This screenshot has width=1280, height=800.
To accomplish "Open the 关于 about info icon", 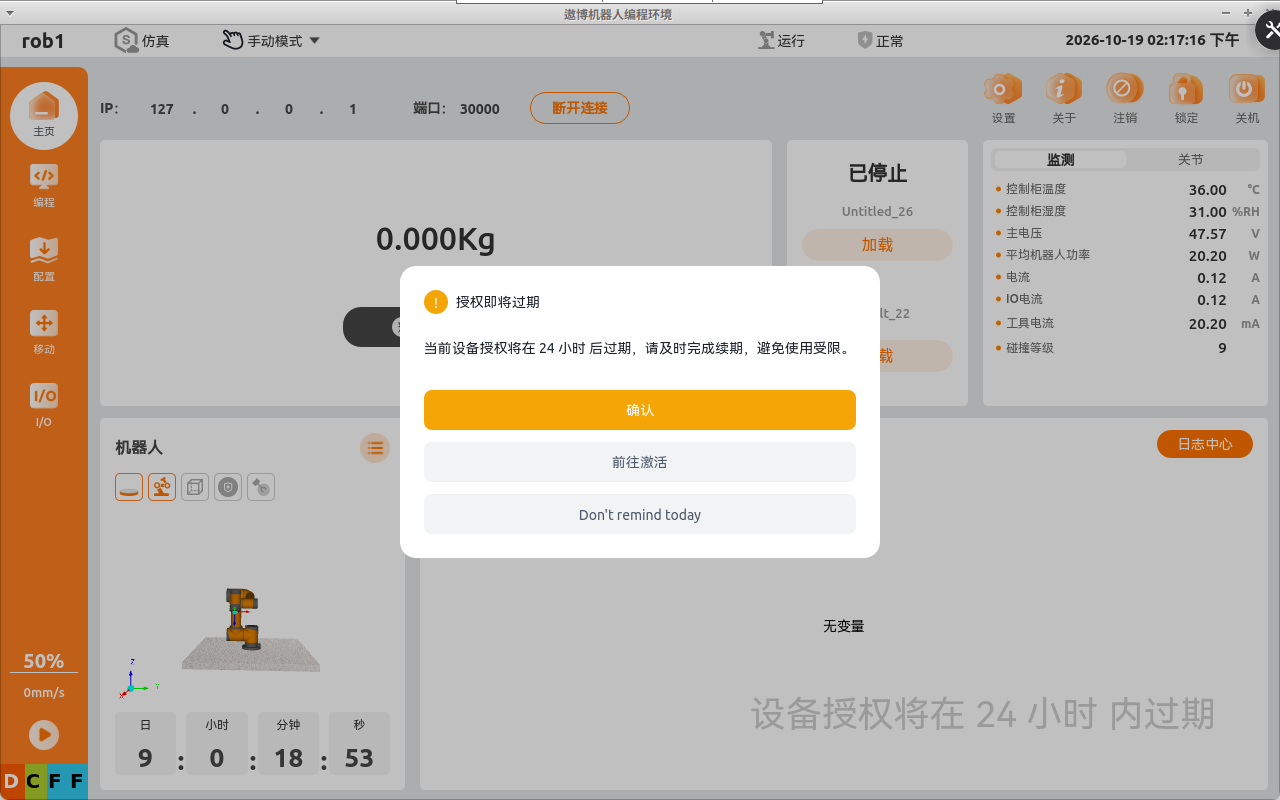I will pos(1064,99).
